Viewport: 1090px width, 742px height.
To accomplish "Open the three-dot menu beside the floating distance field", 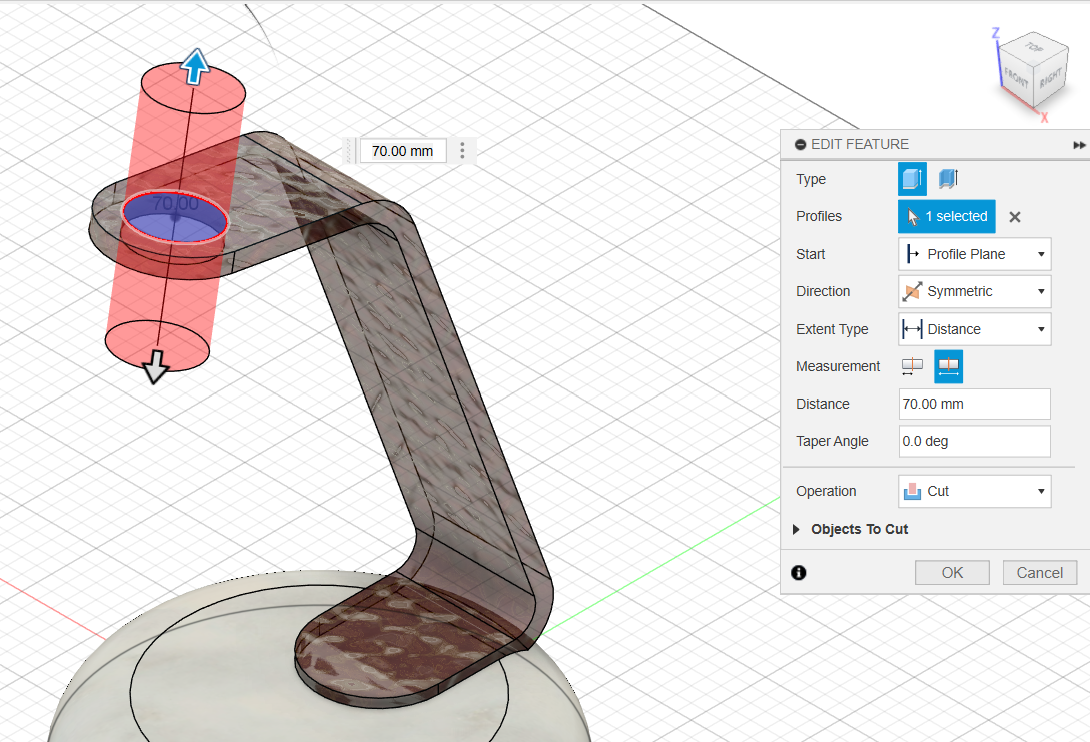I will click(462, 151).
